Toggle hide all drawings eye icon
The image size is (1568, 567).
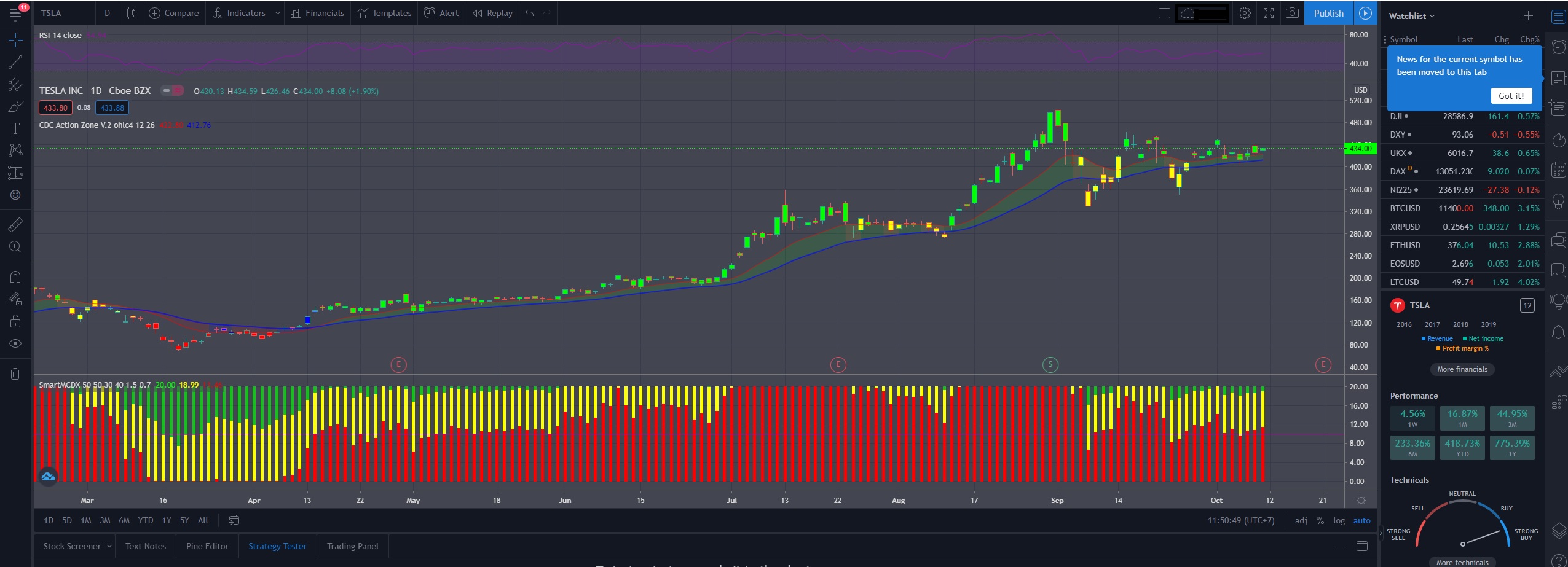point(15,343)
